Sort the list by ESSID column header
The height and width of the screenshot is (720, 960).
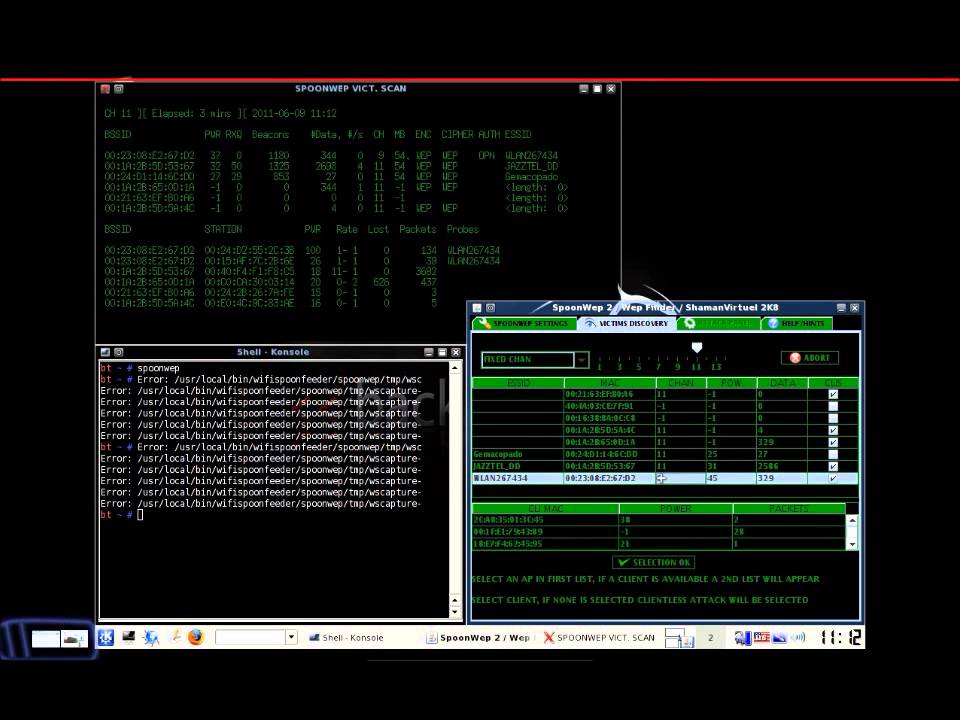(x=518, y=383)
